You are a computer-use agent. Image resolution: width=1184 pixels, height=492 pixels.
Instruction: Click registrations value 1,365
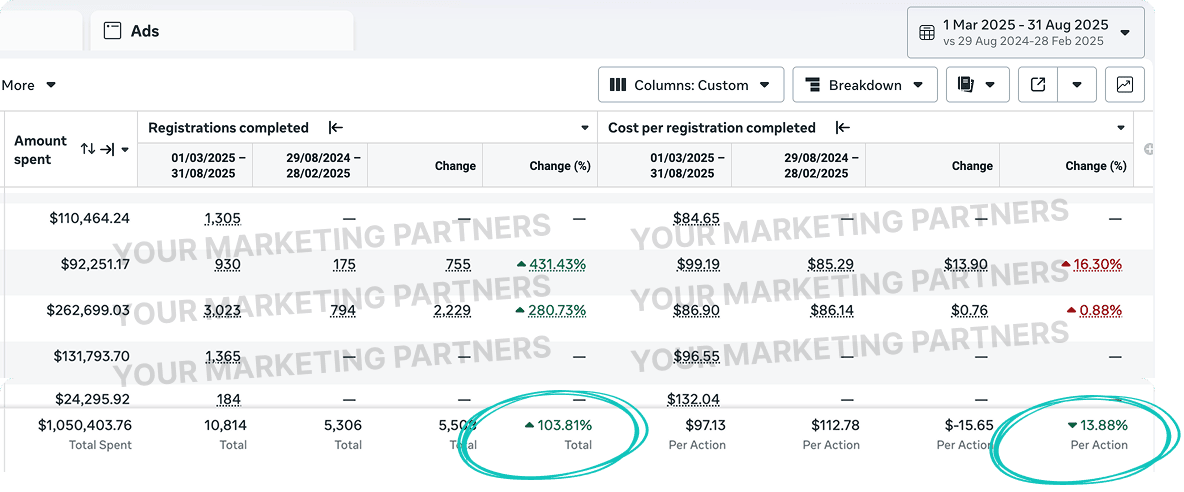pos(222,357)
